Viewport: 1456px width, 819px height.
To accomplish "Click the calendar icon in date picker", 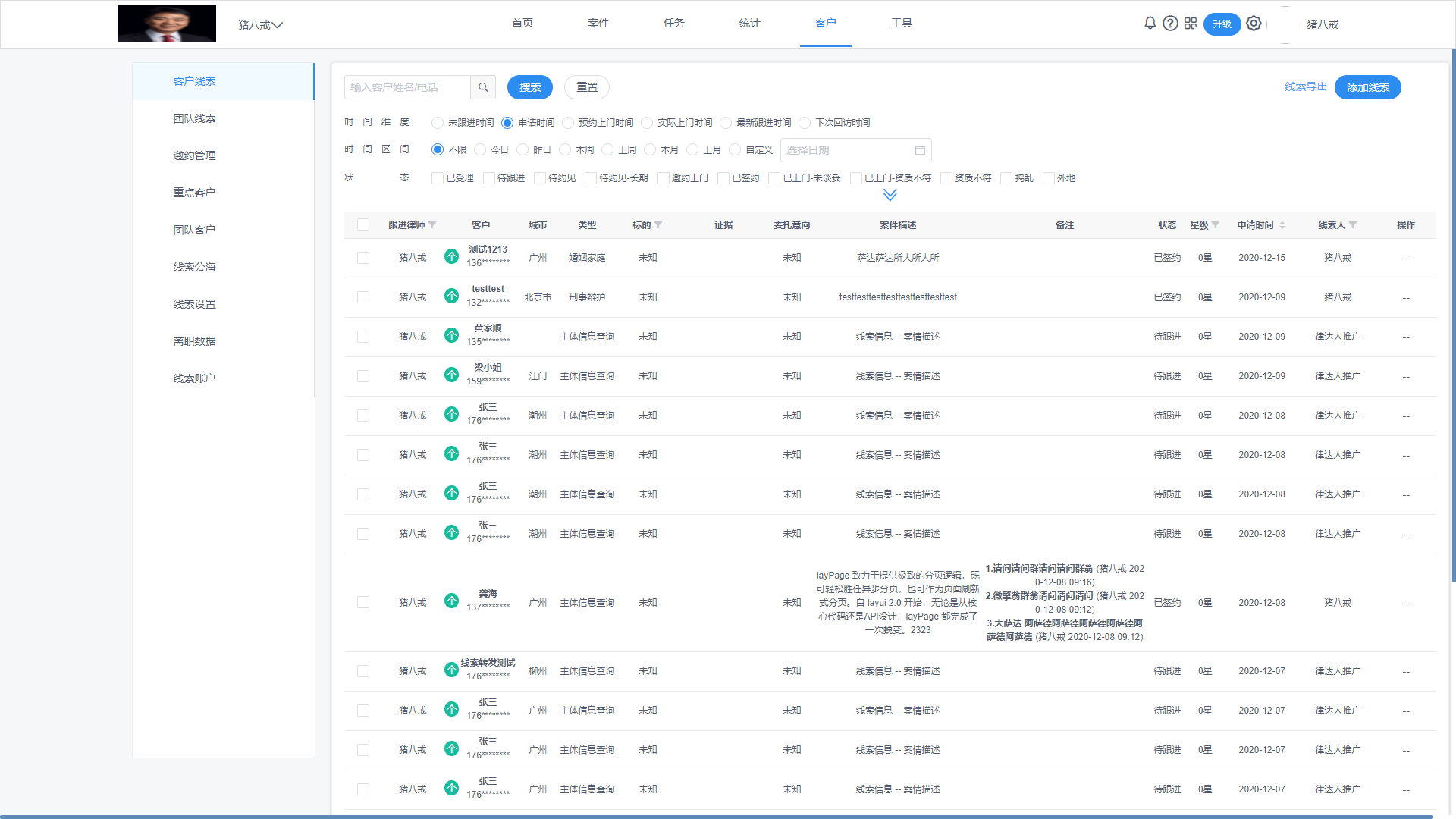I will pos(920,150).
